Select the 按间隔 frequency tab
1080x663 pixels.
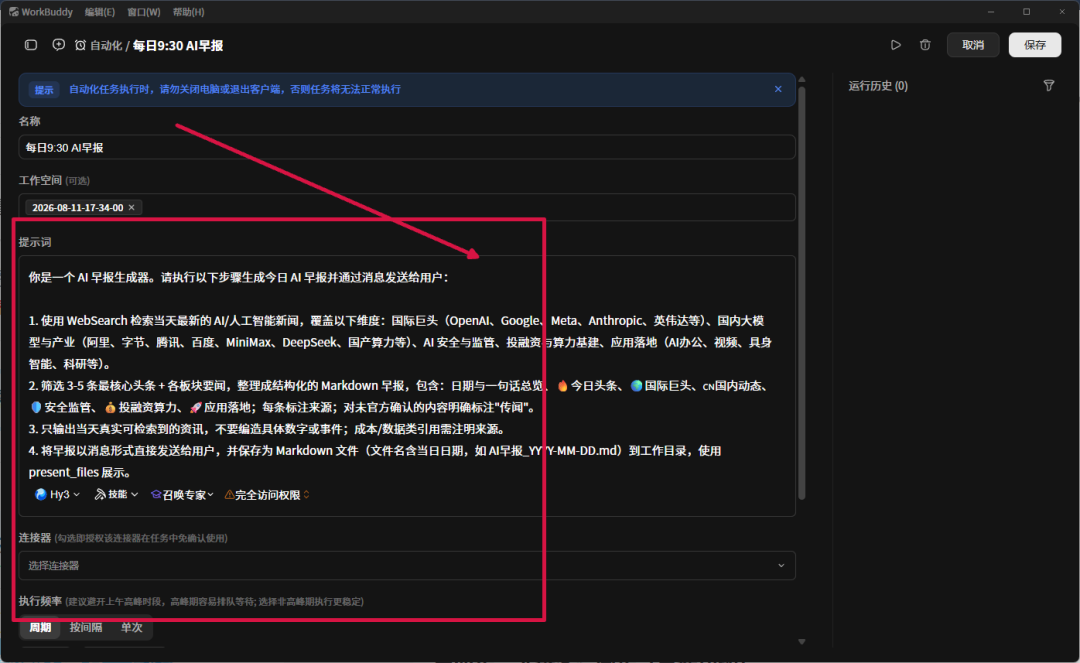tap(86, 627)
